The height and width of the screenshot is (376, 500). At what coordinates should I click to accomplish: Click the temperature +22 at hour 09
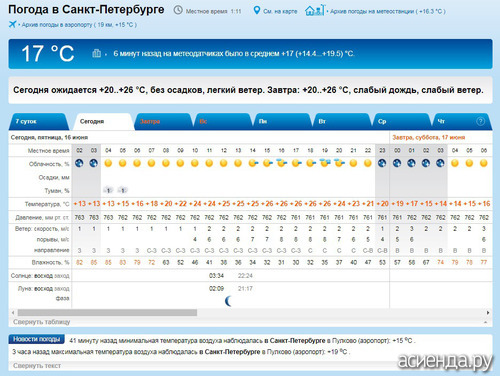(x=180, y=204)
